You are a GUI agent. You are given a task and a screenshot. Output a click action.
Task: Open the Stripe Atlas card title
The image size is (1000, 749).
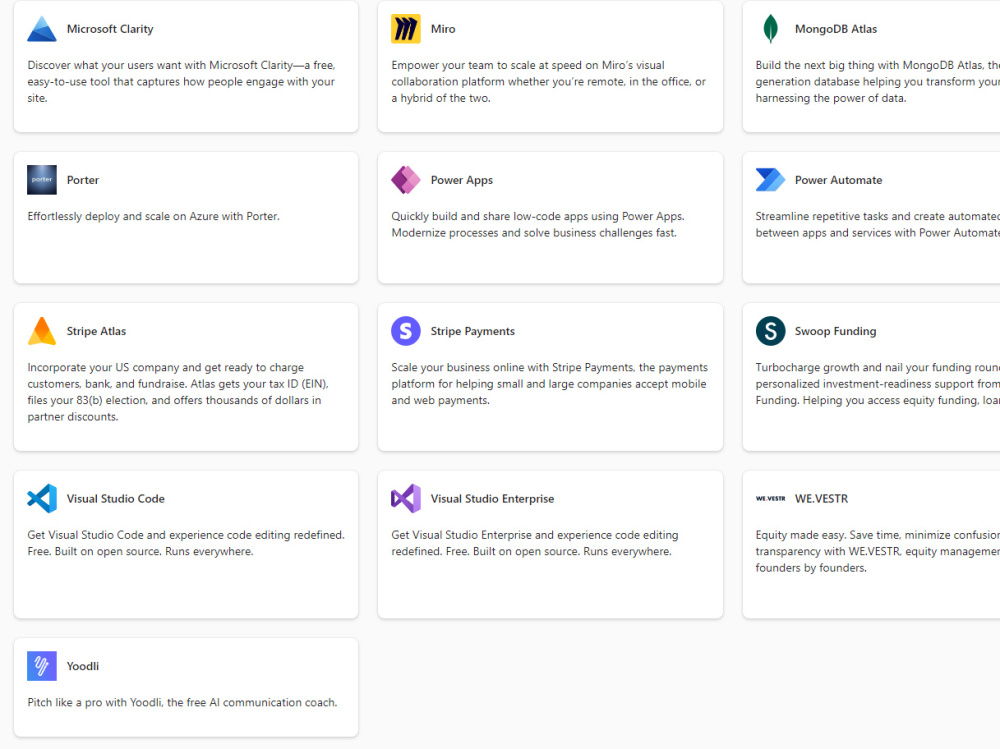pos(96,331)
